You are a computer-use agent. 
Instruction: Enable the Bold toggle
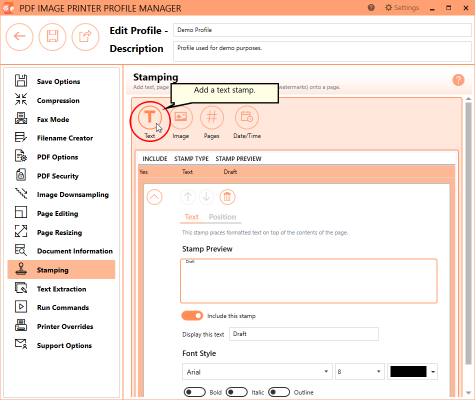tap(195, 392)
